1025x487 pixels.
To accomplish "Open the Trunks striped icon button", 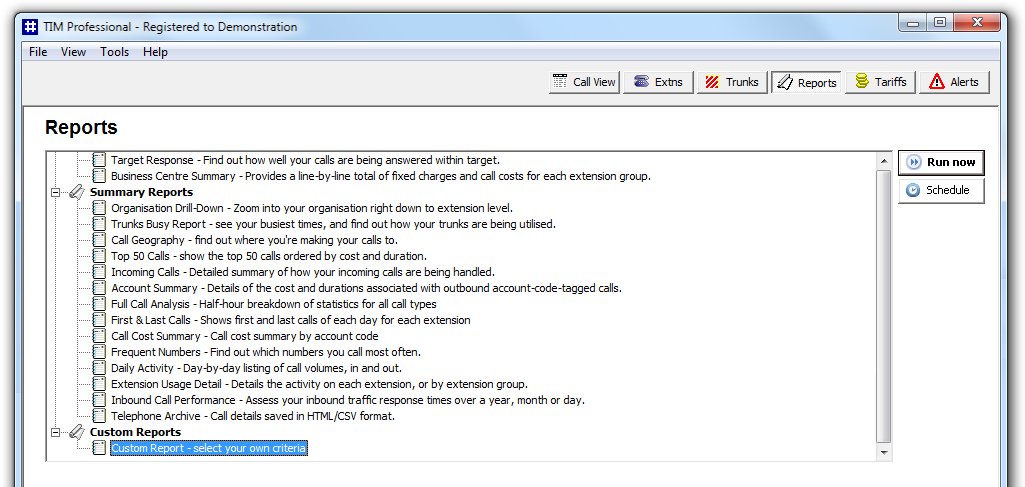I will pyautogui.click(x=732, y=82).
